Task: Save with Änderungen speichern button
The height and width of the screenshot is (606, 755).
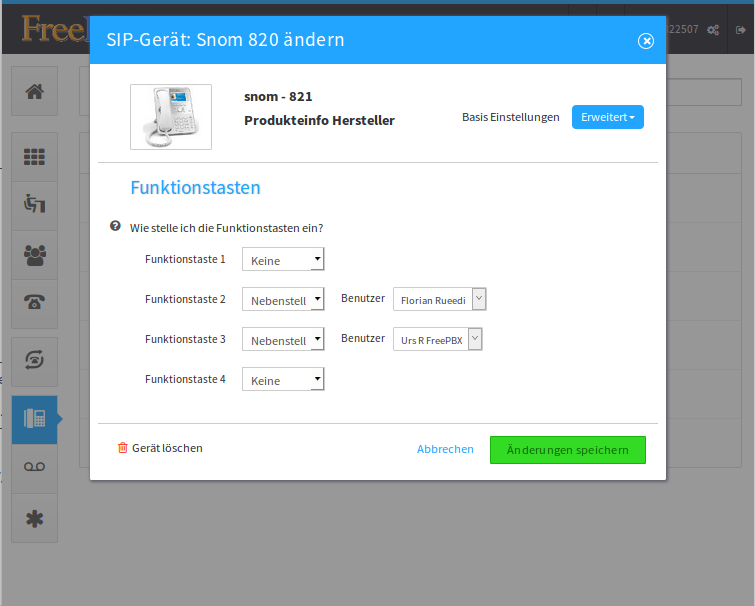Action: point(567,450)
